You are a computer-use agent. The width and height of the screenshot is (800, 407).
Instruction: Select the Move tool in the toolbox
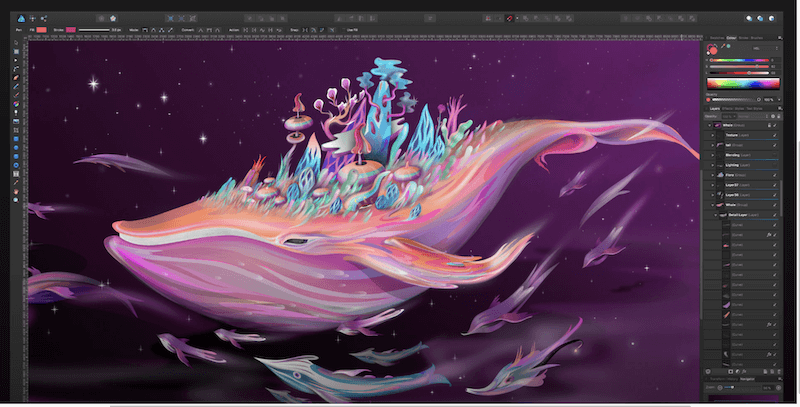(x=16, y=43)
